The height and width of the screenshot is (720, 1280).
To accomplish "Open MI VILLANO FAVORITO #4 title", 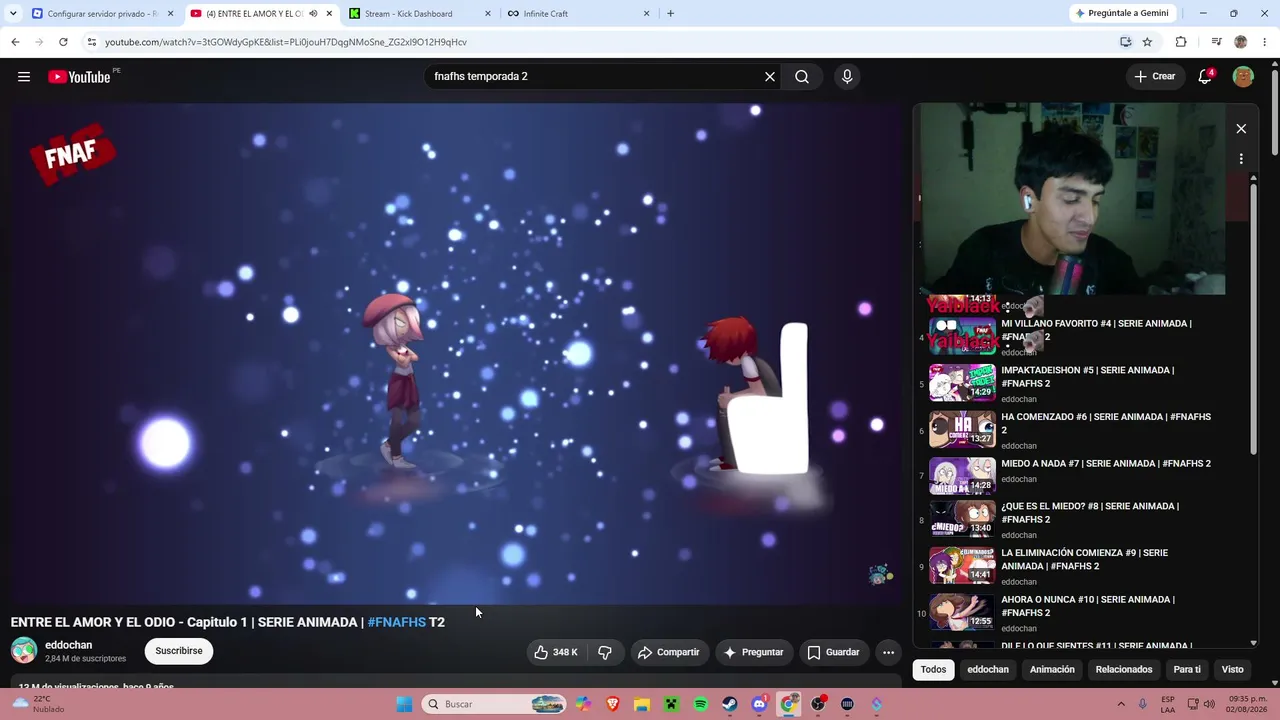I will pyautogui.click(x=1096, y=330).
